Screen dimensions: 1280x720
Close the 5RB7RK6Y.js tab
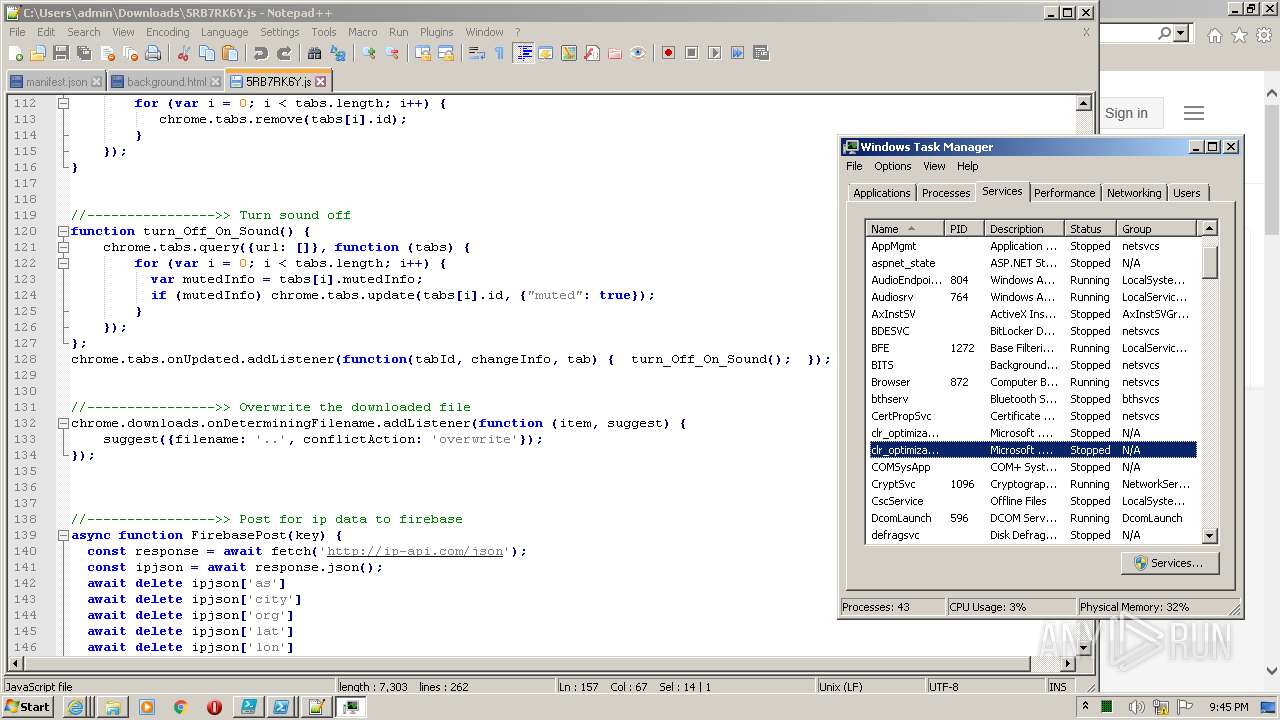tap(320, 82)
